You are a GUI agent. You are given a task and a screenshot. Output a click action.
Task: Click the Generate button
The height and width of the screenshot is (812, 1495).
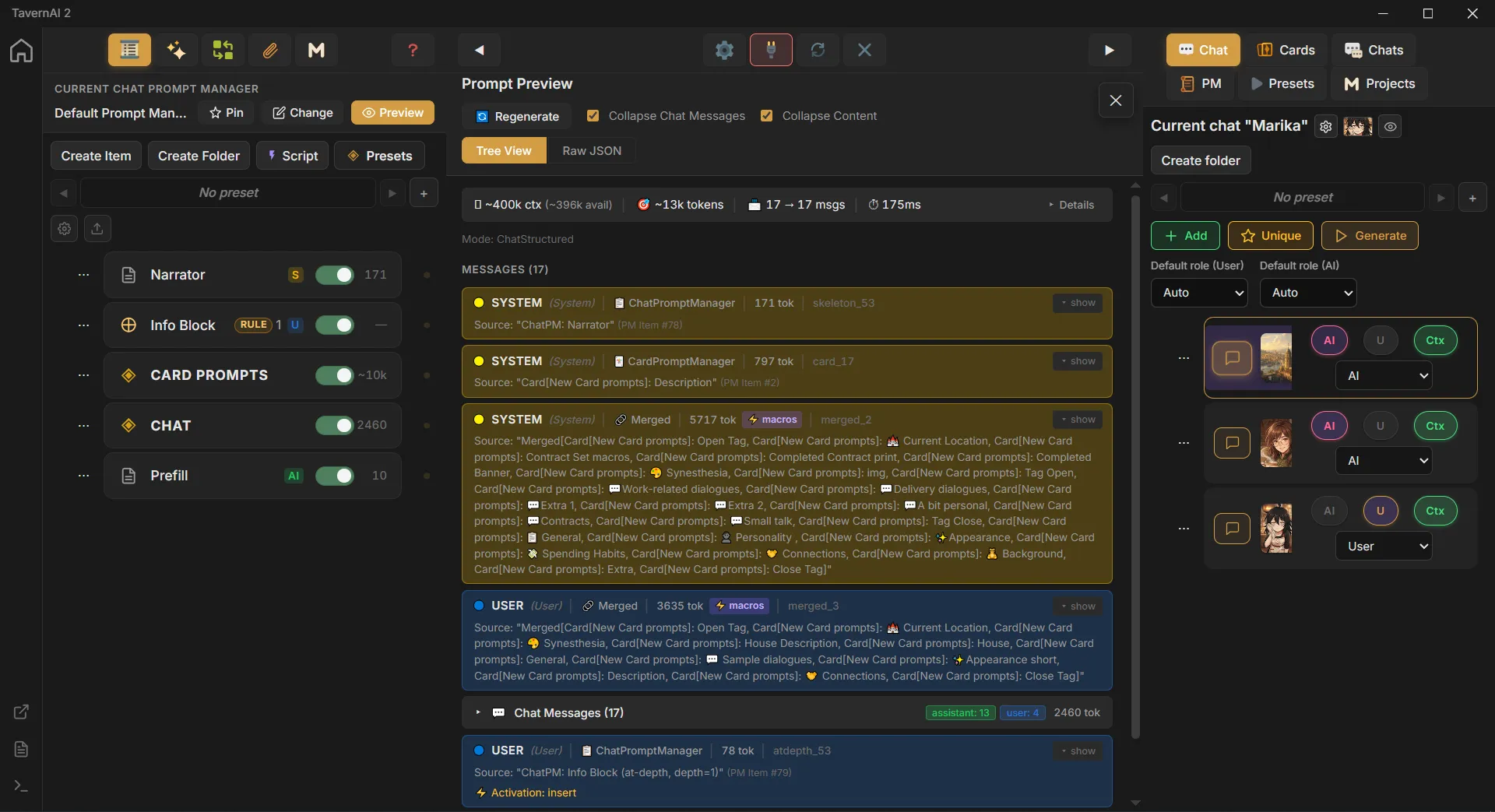click(x=1370, y=236)
